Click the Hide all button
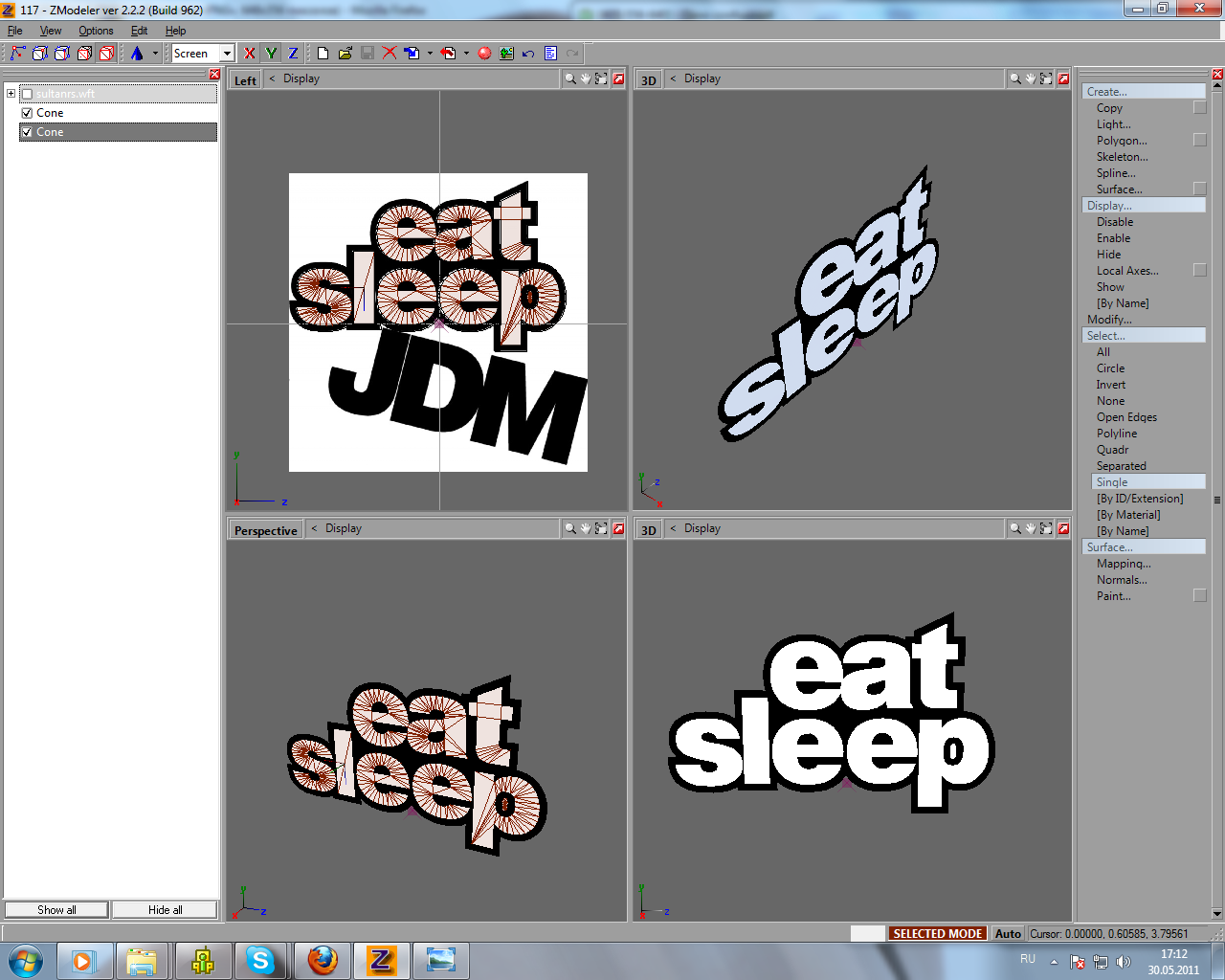The image size is (1225, 980). (165, 910)
